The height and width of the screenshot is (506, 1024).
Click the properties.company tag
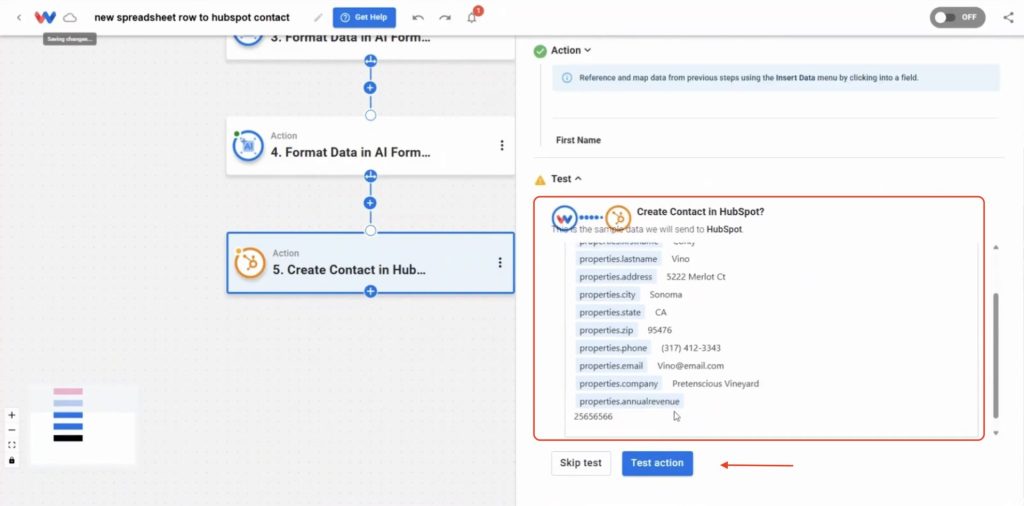click(618, 384)
